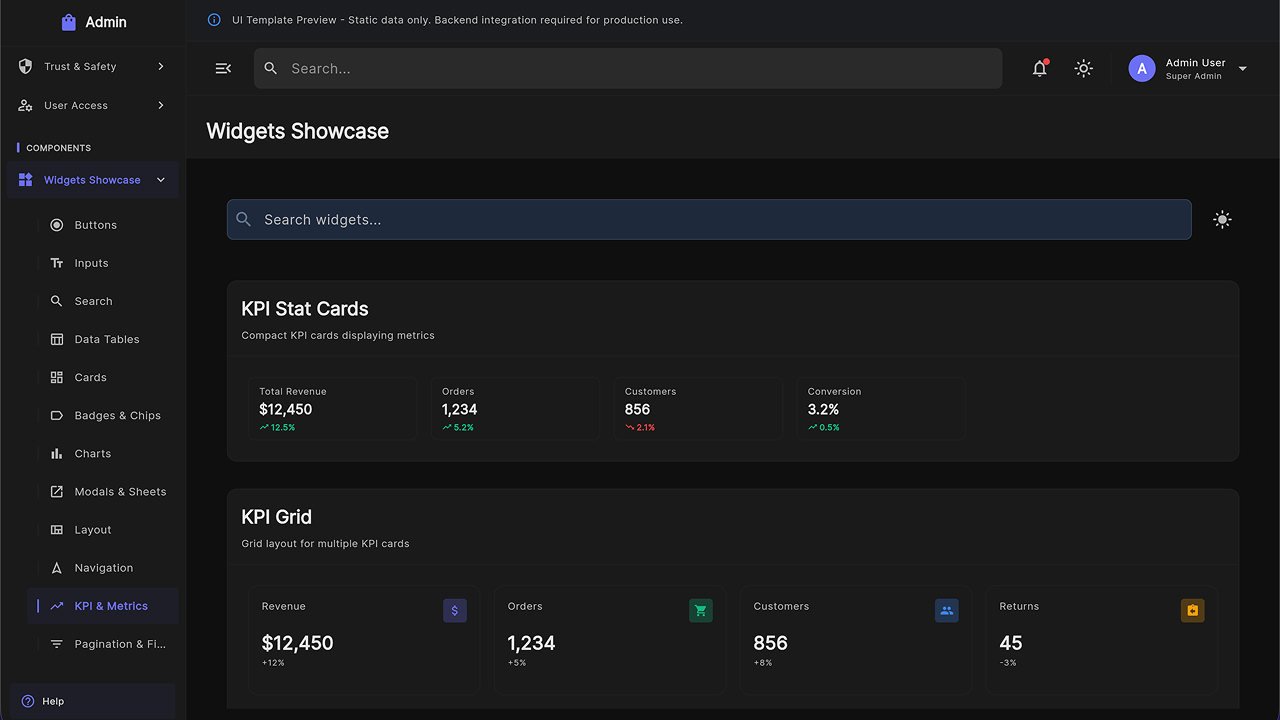
Task: Toggle widget theme sun icon beside Search widgets
Action: point(1222,220)
